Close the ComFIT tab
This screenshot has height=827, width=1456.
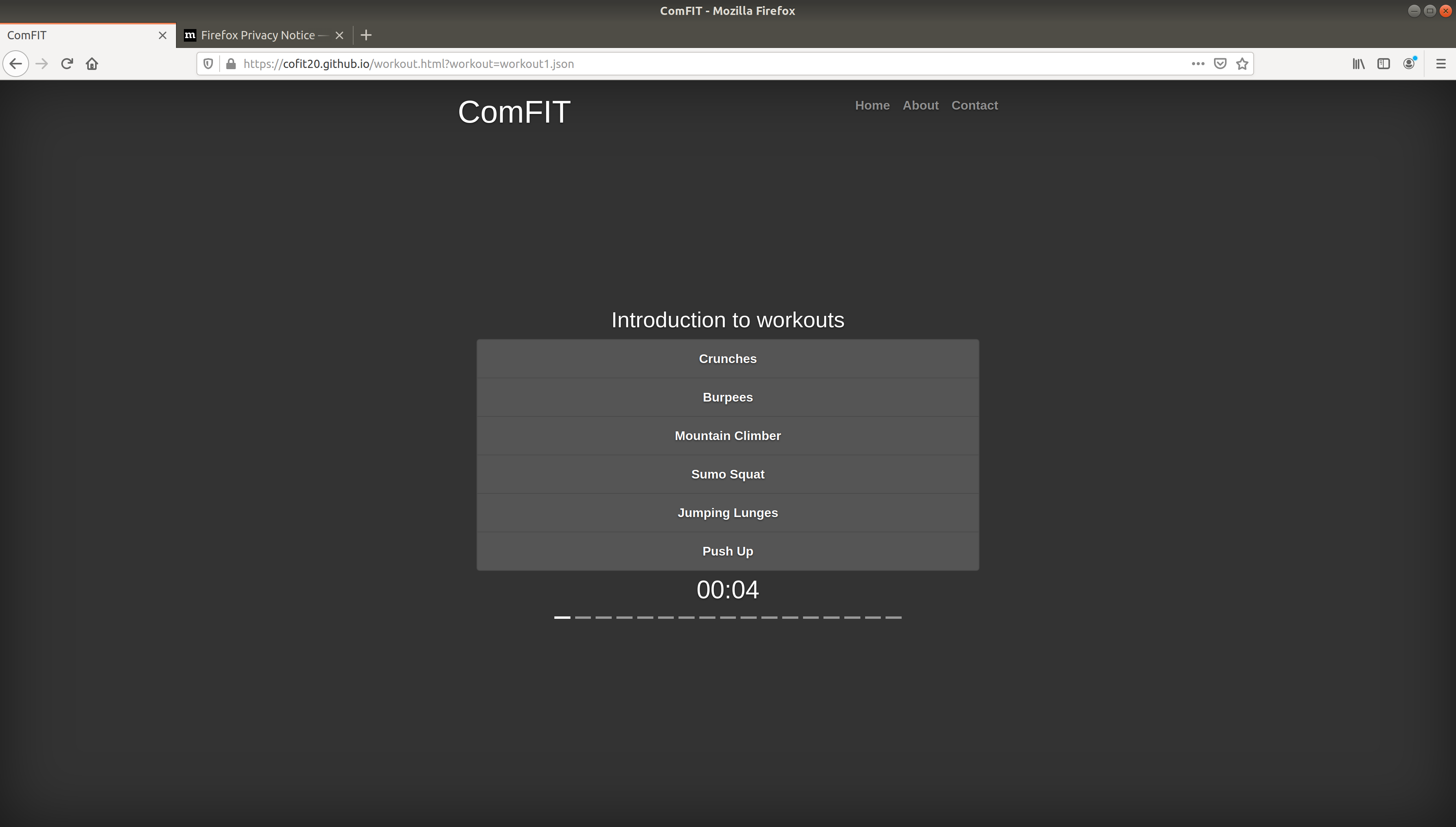[162, 35]
